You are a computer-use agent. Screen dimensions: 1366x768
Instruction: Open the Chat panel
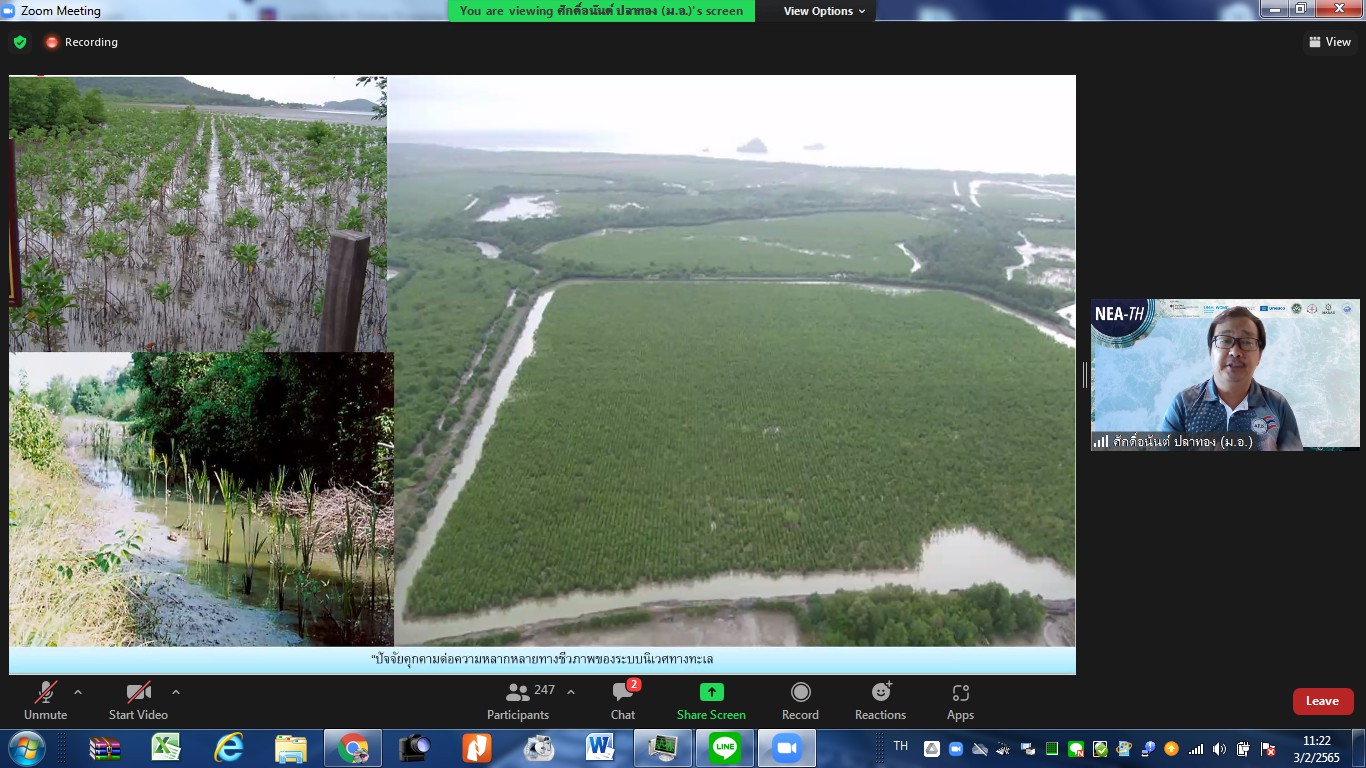623,701
